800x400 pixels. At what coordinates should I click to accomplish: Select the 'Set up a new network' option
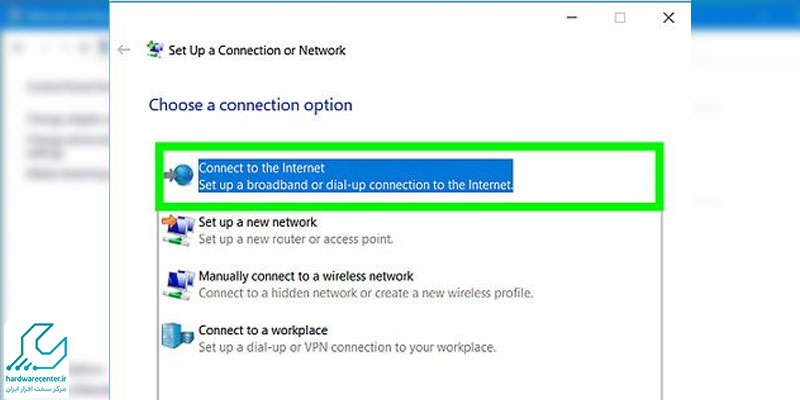258,222
